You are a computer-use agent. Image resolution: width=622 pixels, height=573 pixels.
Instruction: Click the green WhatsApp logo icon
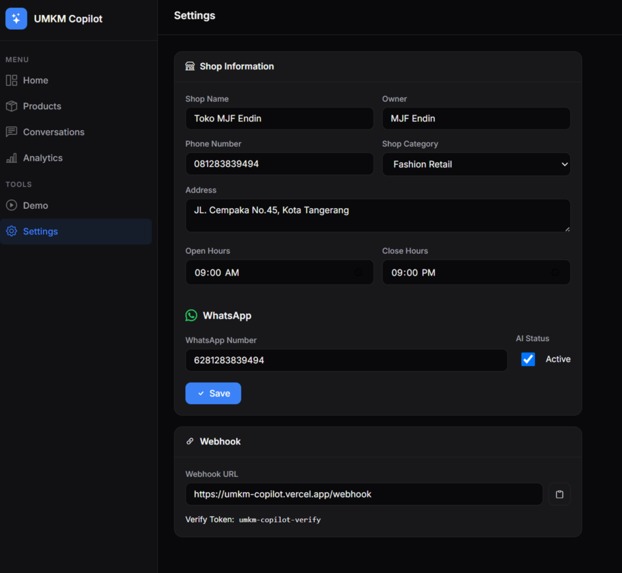[191, 315]
